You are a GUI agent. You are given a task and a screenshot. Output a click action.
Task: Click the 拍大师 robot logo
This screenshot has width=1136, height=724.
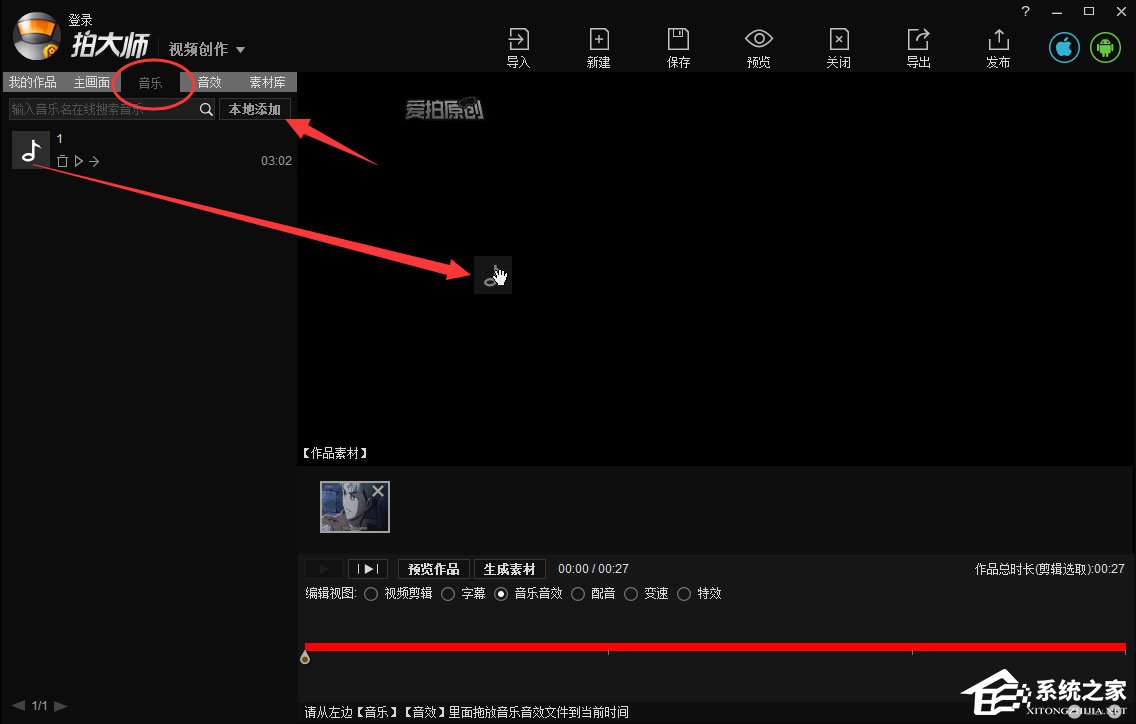[x=36, y=36]
